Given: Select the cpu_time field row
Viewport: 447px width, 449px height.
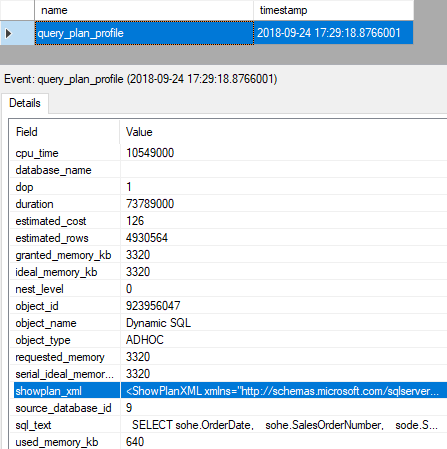Looking at the screenshot, I should (x=229, y=153).
